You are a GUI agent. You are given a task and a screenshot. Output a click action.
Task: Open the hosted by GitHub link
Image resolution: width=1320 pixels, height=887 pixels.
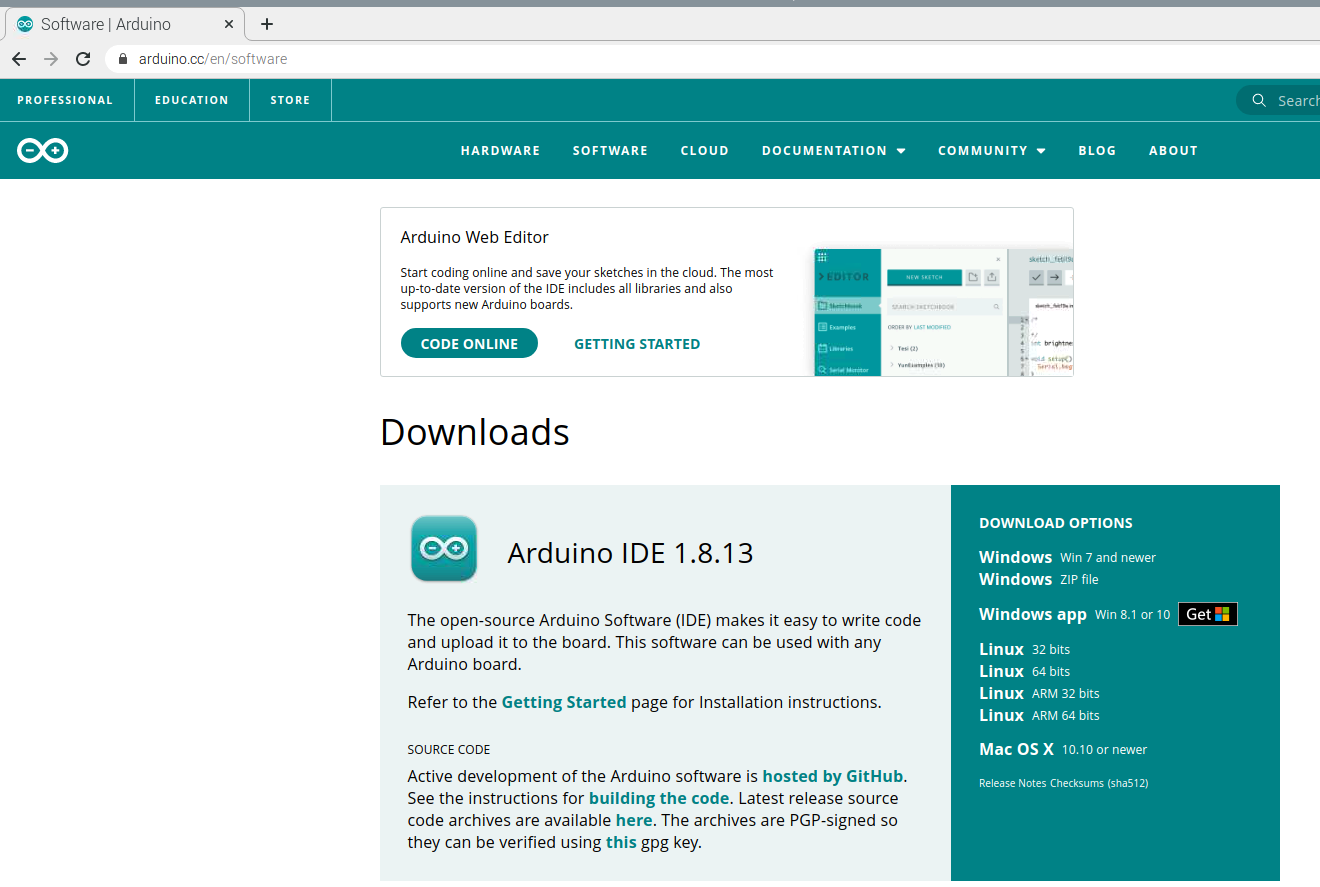833,776
